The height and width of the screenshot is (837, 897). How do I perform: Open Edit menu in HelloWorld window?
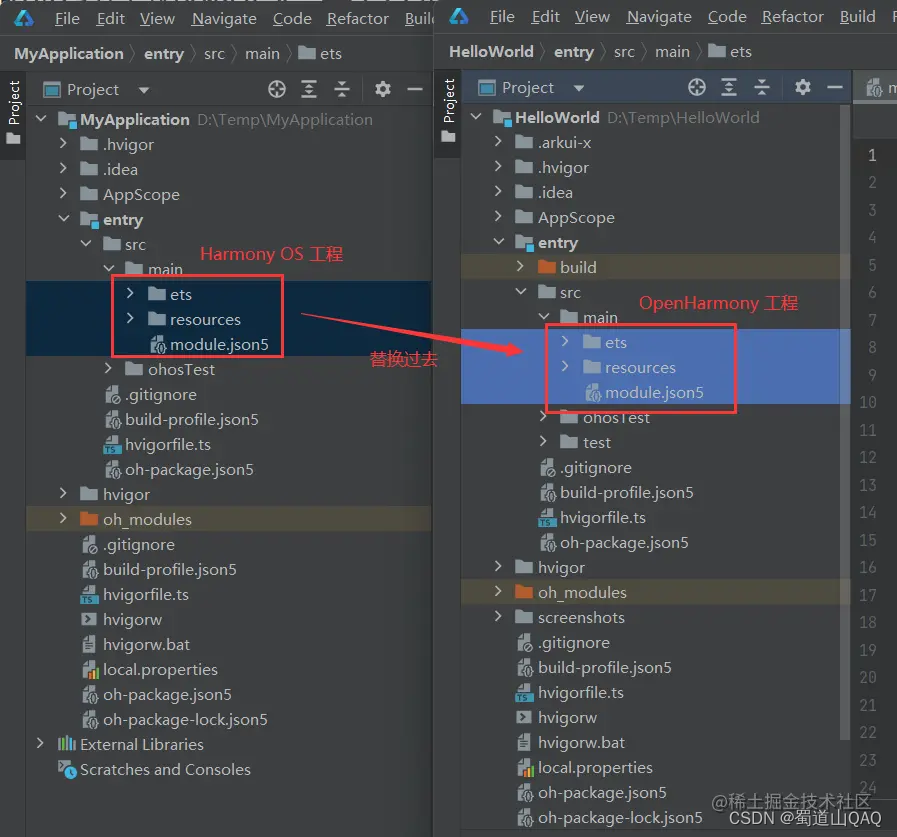545,17
